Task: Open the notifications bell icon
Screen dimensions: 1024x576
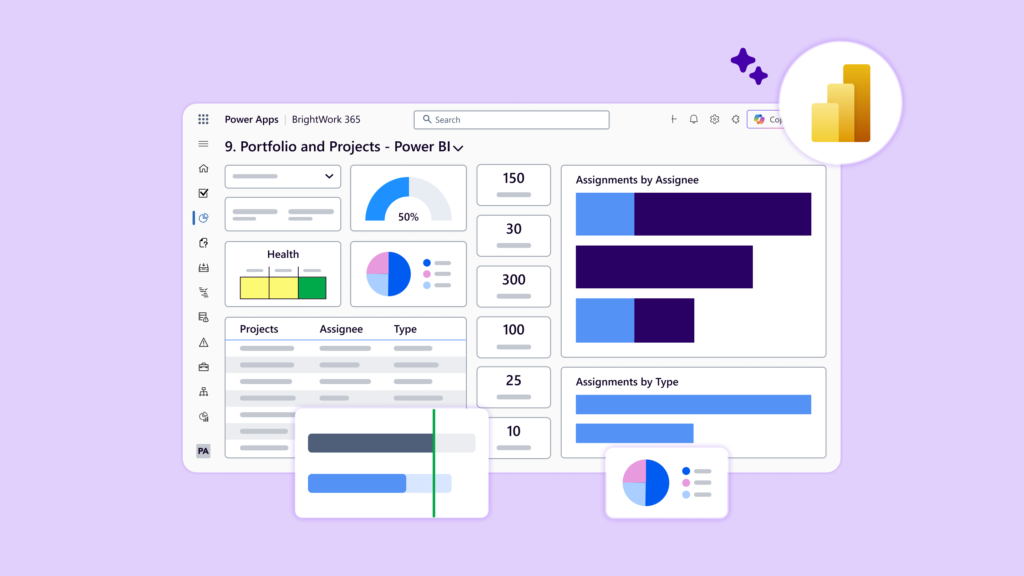Action: tap(693, 119)
